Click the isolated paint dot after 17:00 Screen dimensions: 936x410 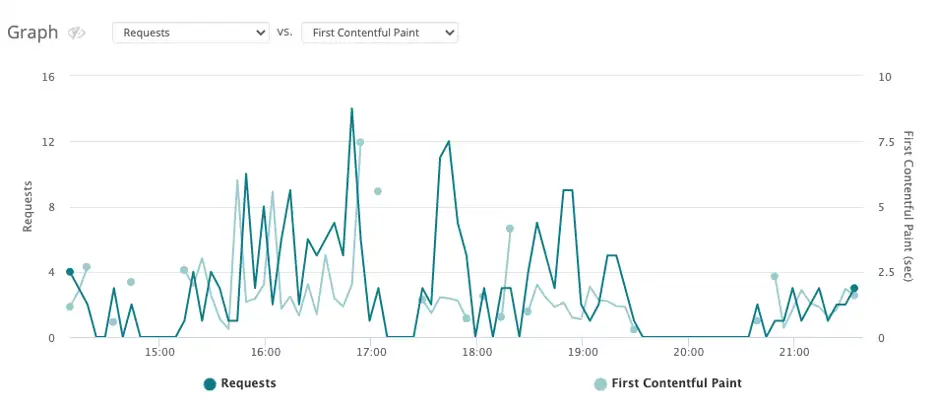pos(378,191)
